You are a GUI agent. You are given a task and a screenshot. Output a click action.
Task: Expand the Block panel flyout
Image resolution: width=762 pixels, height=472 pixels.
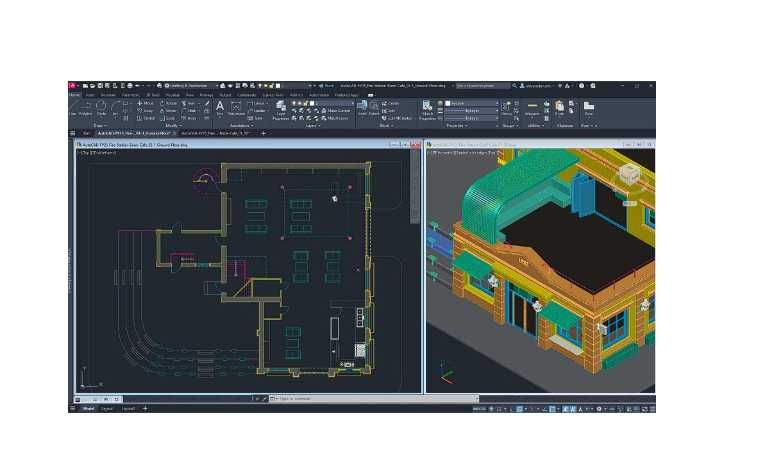[x=385, y=125]
